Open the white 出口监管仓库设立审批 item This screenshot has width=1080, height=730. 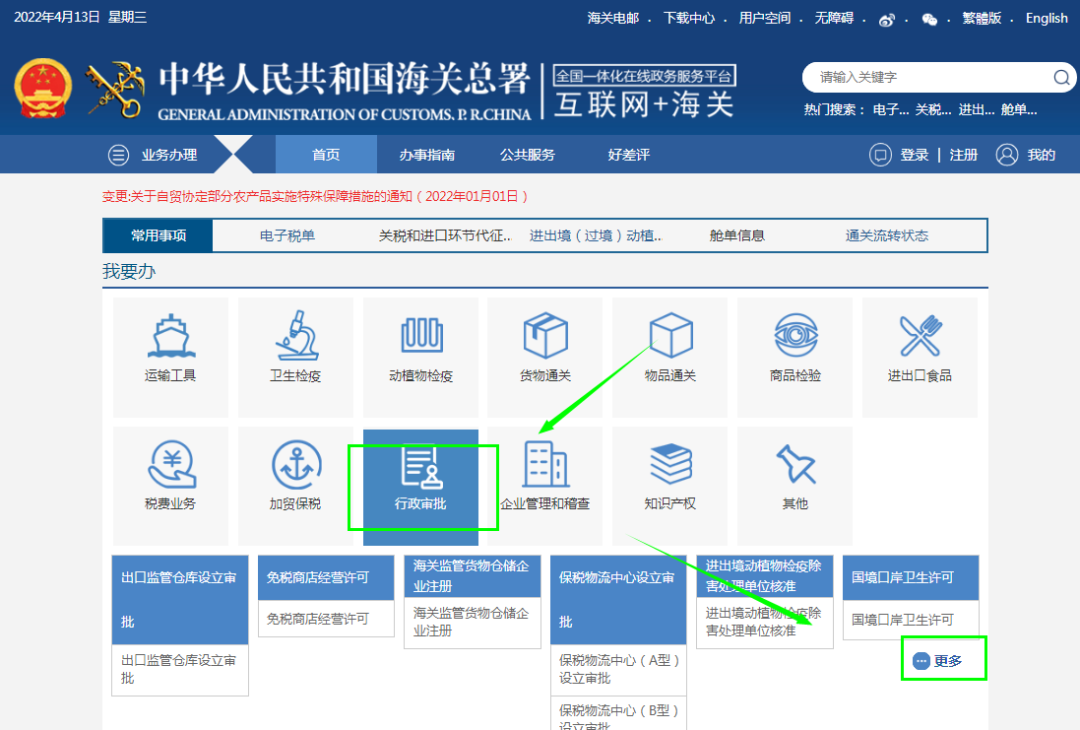(180, 669)
